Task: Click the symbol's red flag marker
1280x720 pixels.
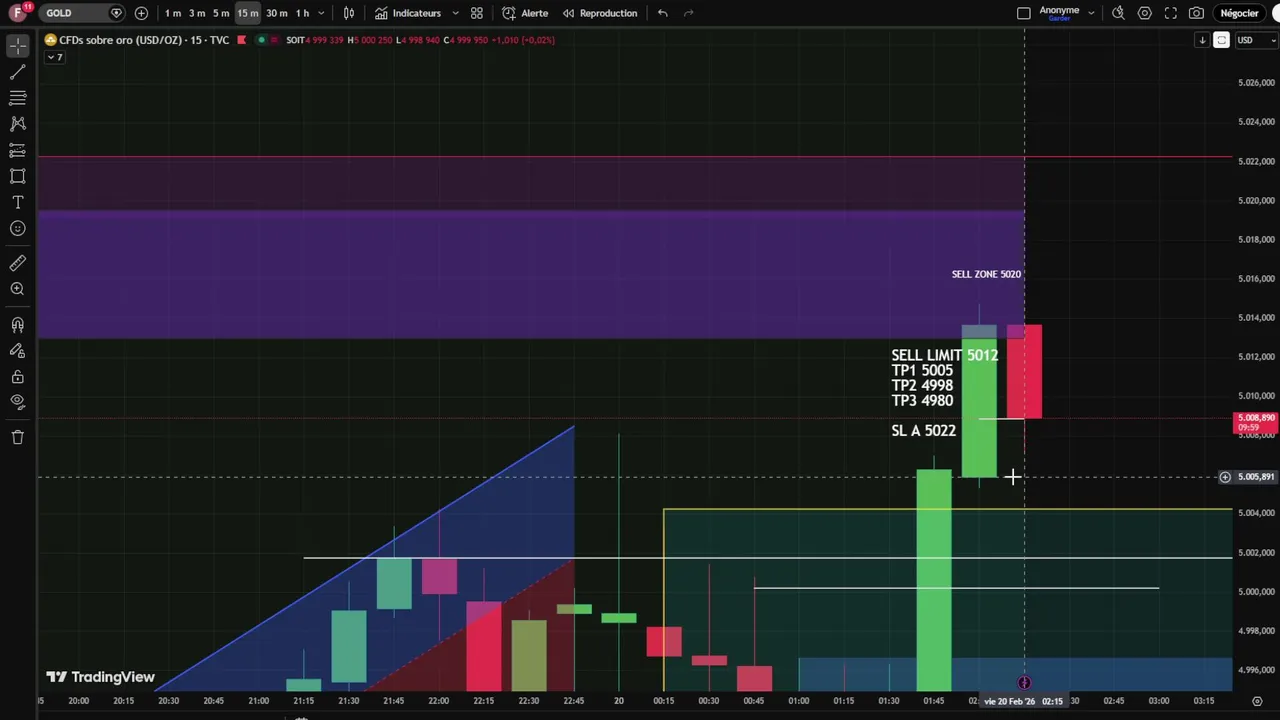Action: pyautogui.click(x=241, y=40)
